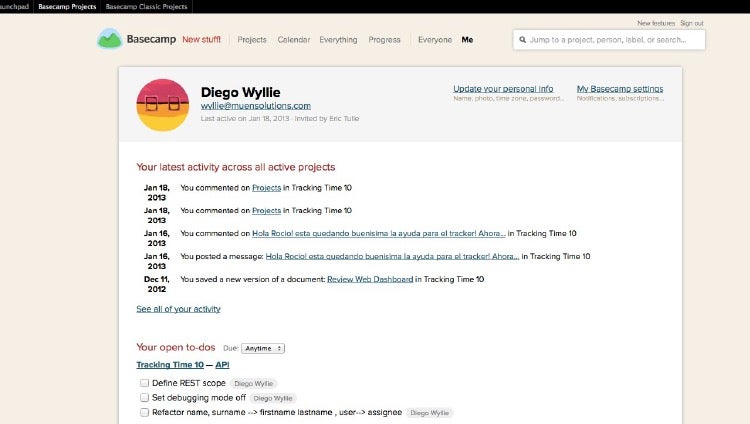
Task: Click the Set debugging mode off text
Action: tap(199, 398)
